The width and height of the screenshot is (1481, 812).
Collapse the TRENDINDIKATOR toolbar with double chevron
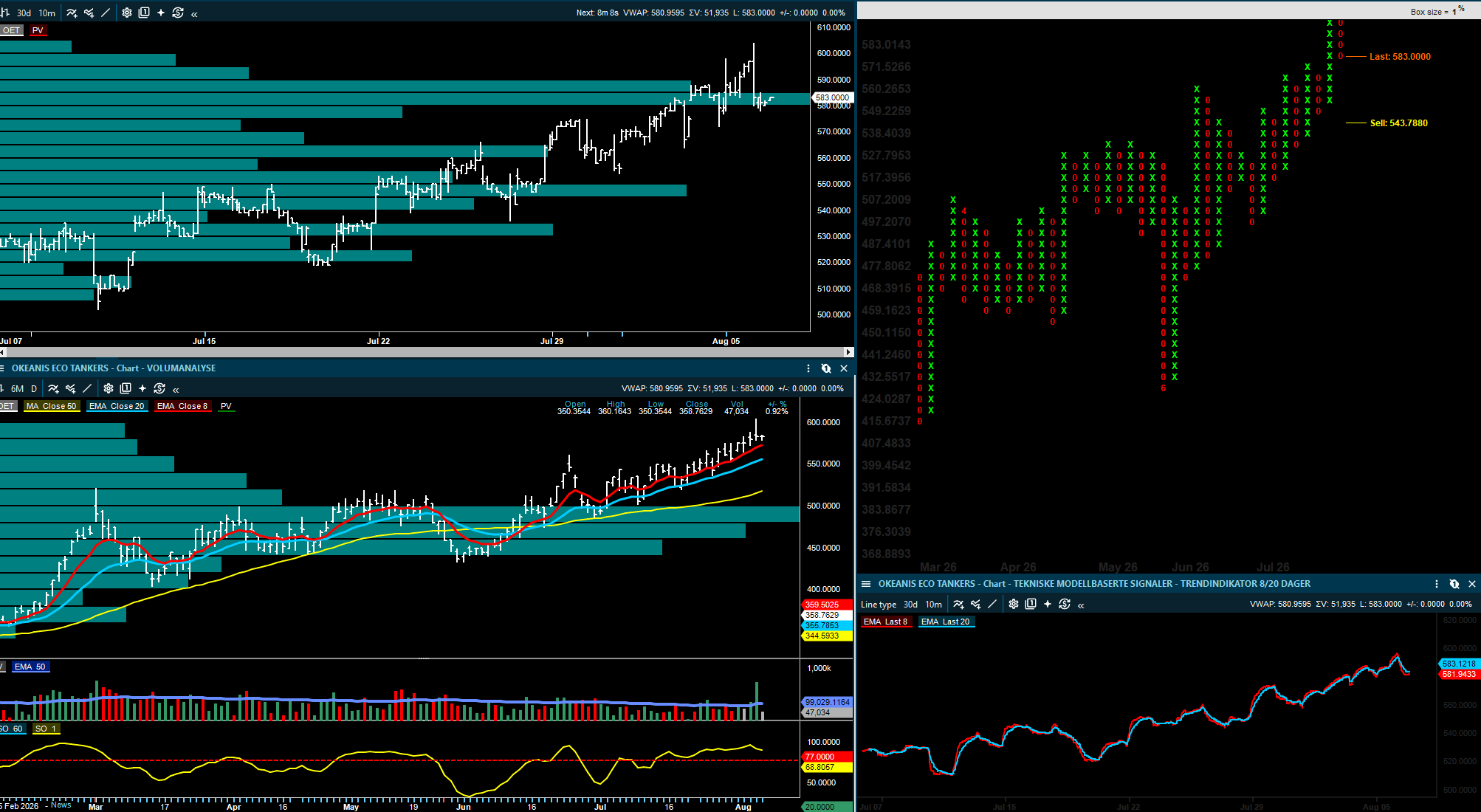tap(1081, 605)
